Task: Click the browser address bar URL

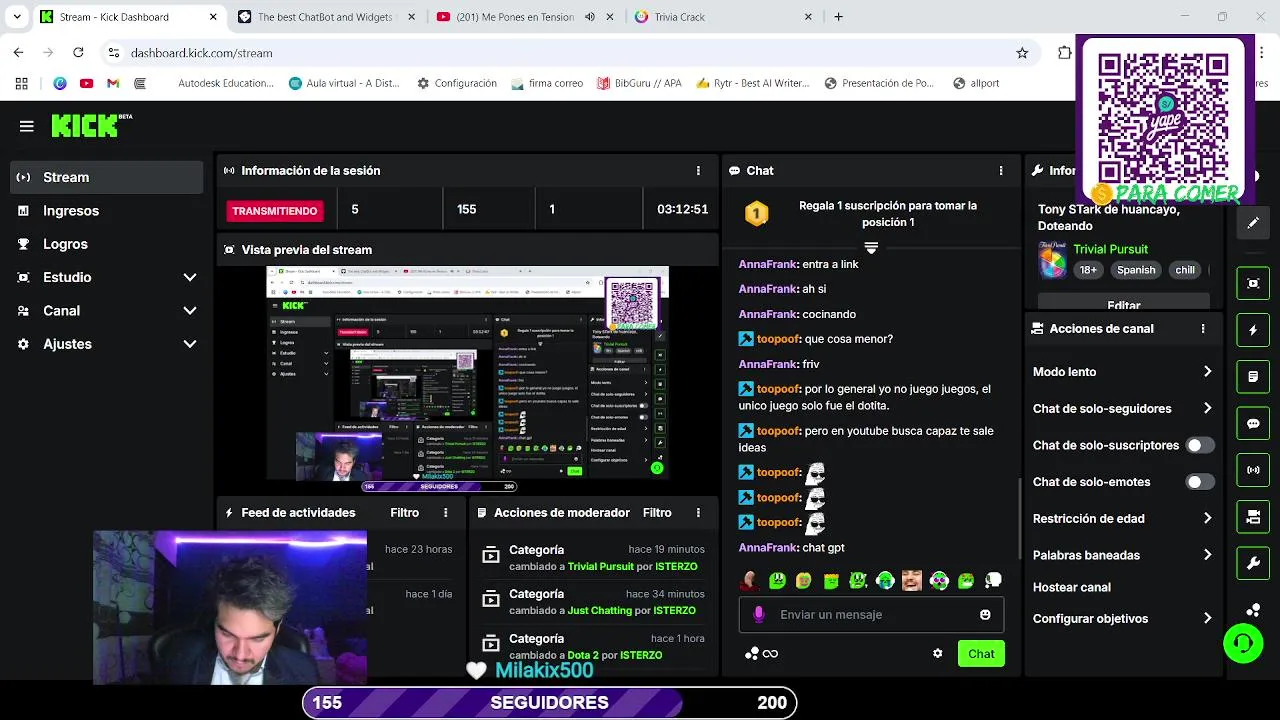Action: 202,53
